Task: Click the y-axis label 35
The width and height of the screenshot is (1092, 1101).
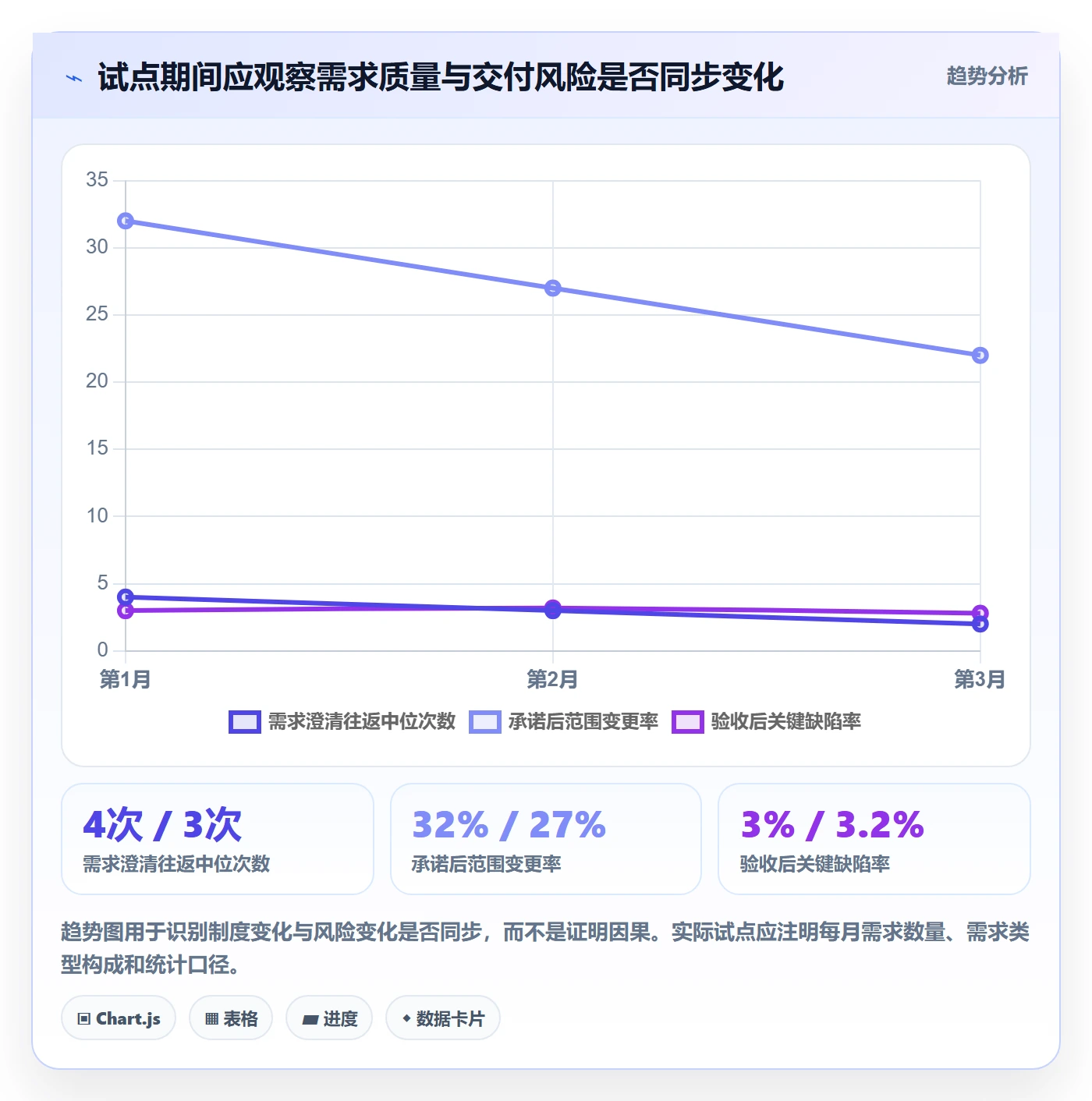Action: click(x=97, y=180)
